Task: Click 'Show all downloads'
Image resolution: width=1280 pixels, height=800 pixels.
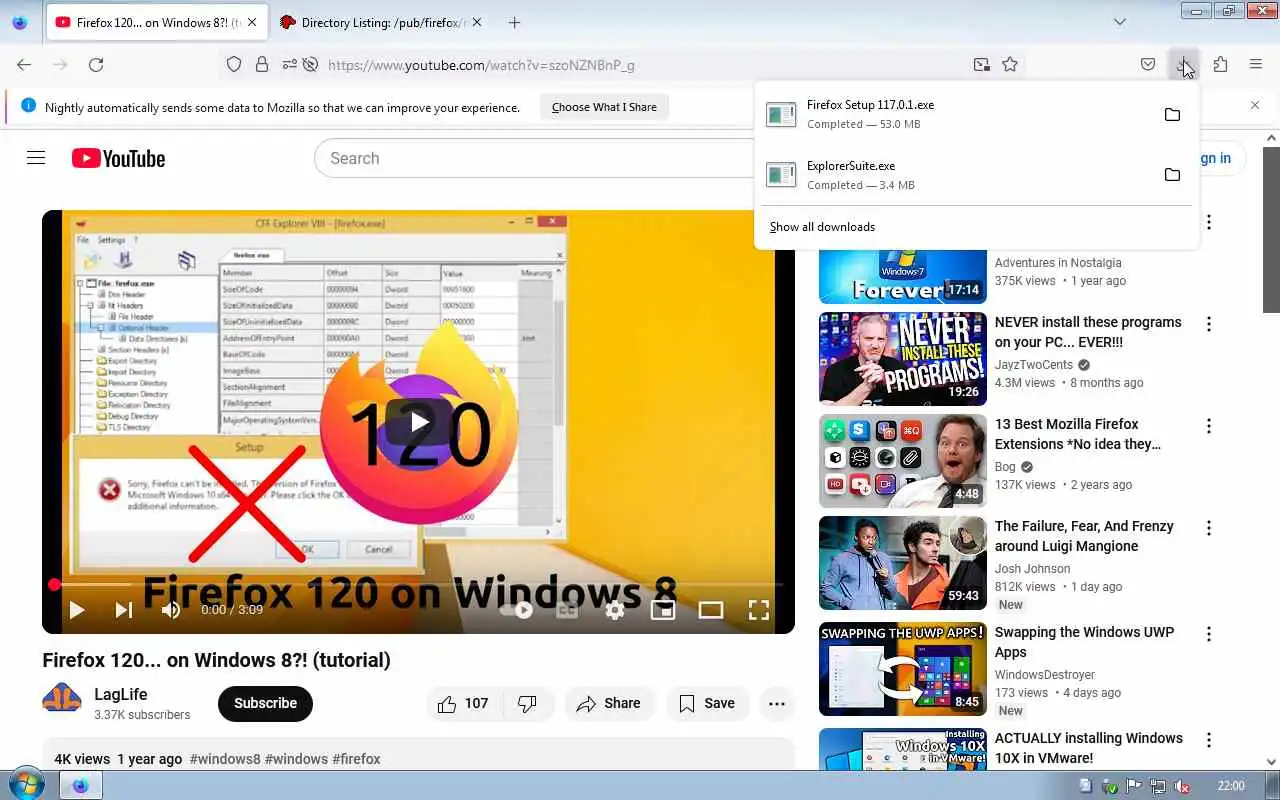Action: (x=822, y=227)
